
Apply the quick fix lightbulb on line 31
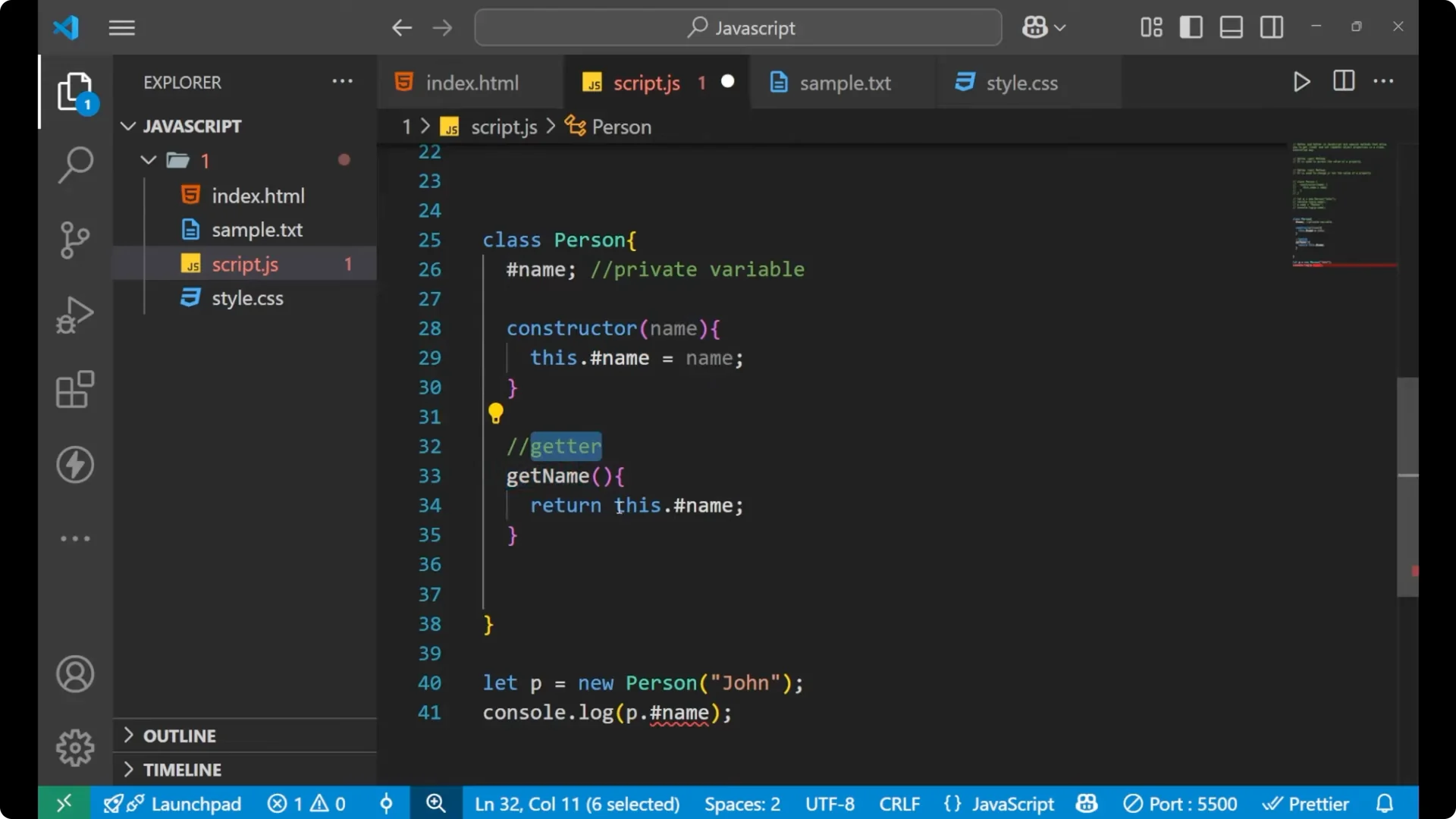click(495, 413)
